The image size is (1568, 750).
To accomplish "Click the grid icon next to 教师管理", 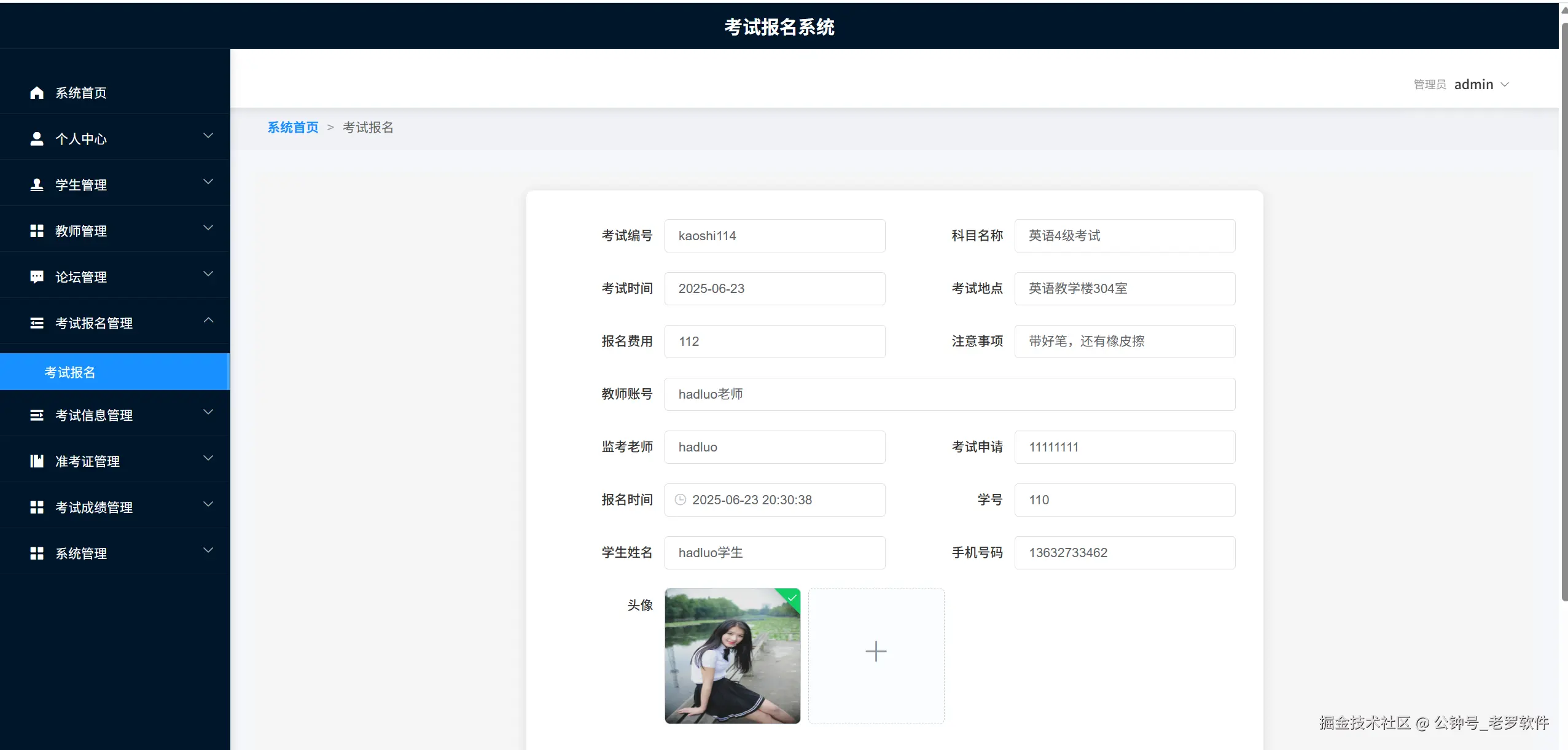I will tap(37, 231).
